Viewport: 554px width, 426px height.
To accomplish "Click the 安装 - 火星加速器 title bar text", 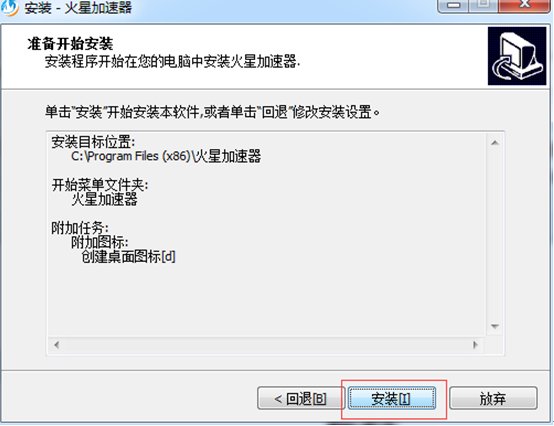I will 78,8.
